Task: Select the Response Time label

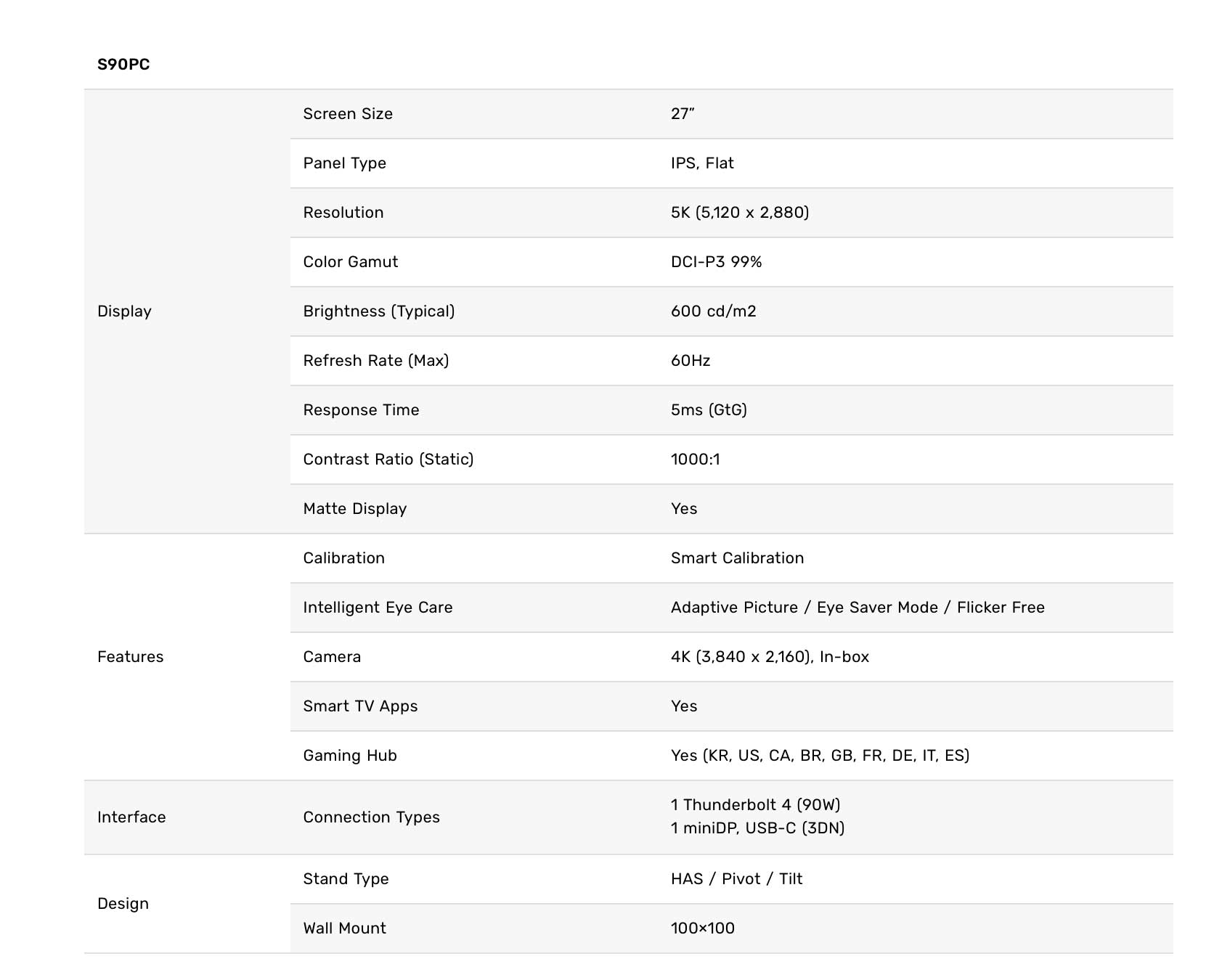Action: pos(361,410)
